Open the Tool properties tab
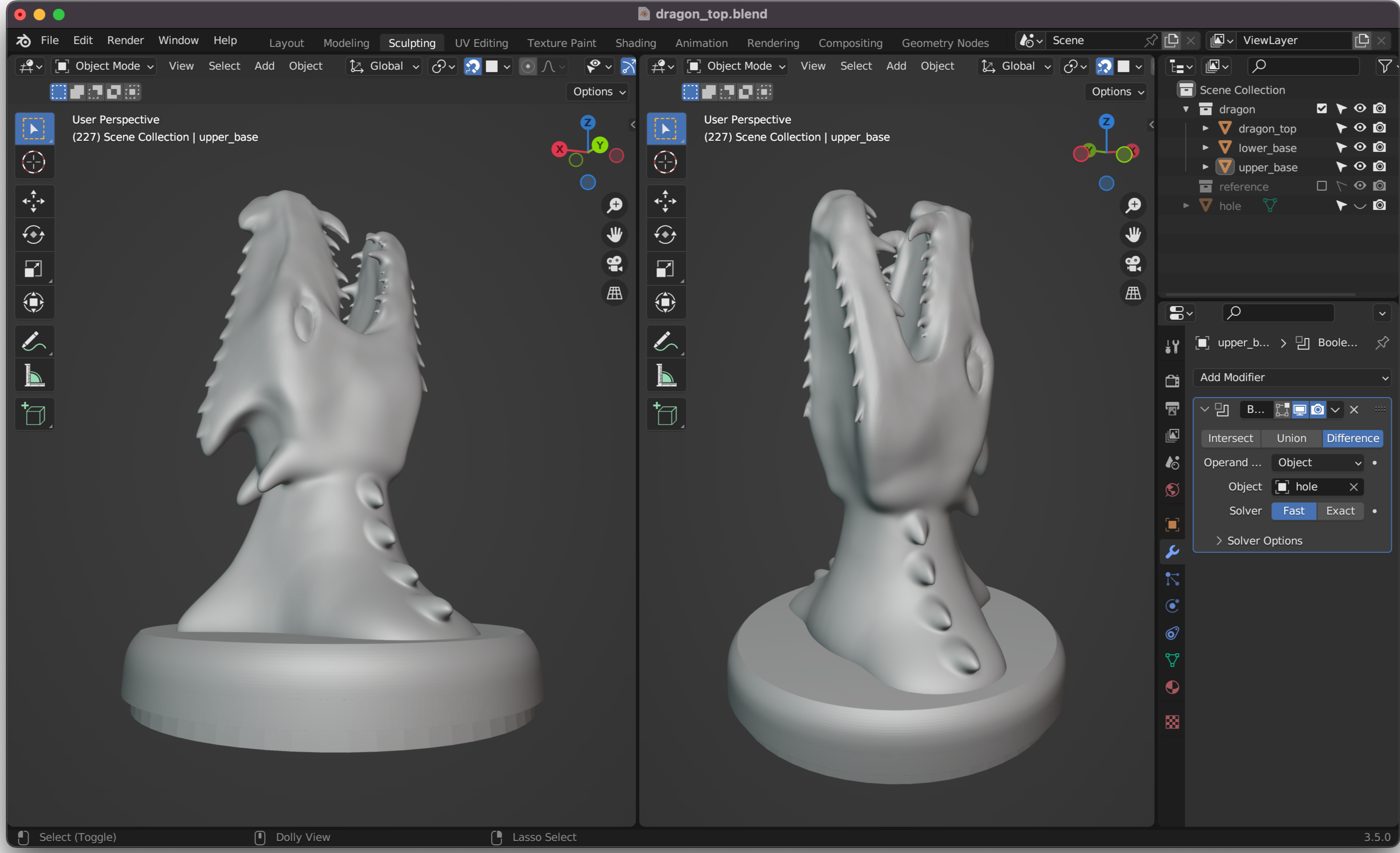The height and width of the screenshot is (853, 1400). point(1172,346)
